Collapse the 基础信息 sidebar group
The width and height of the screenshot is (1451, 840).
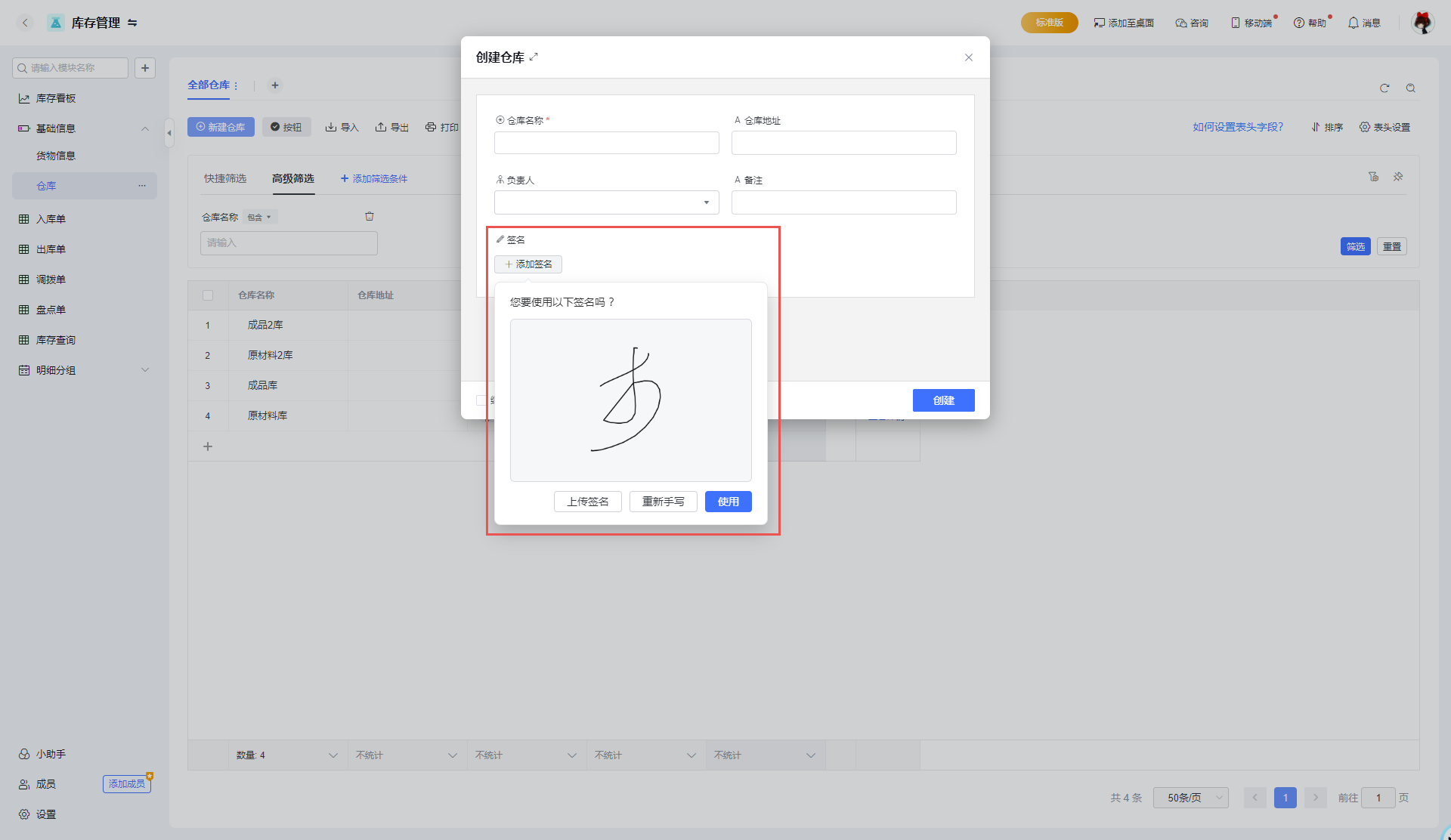(x=145, y=128)
